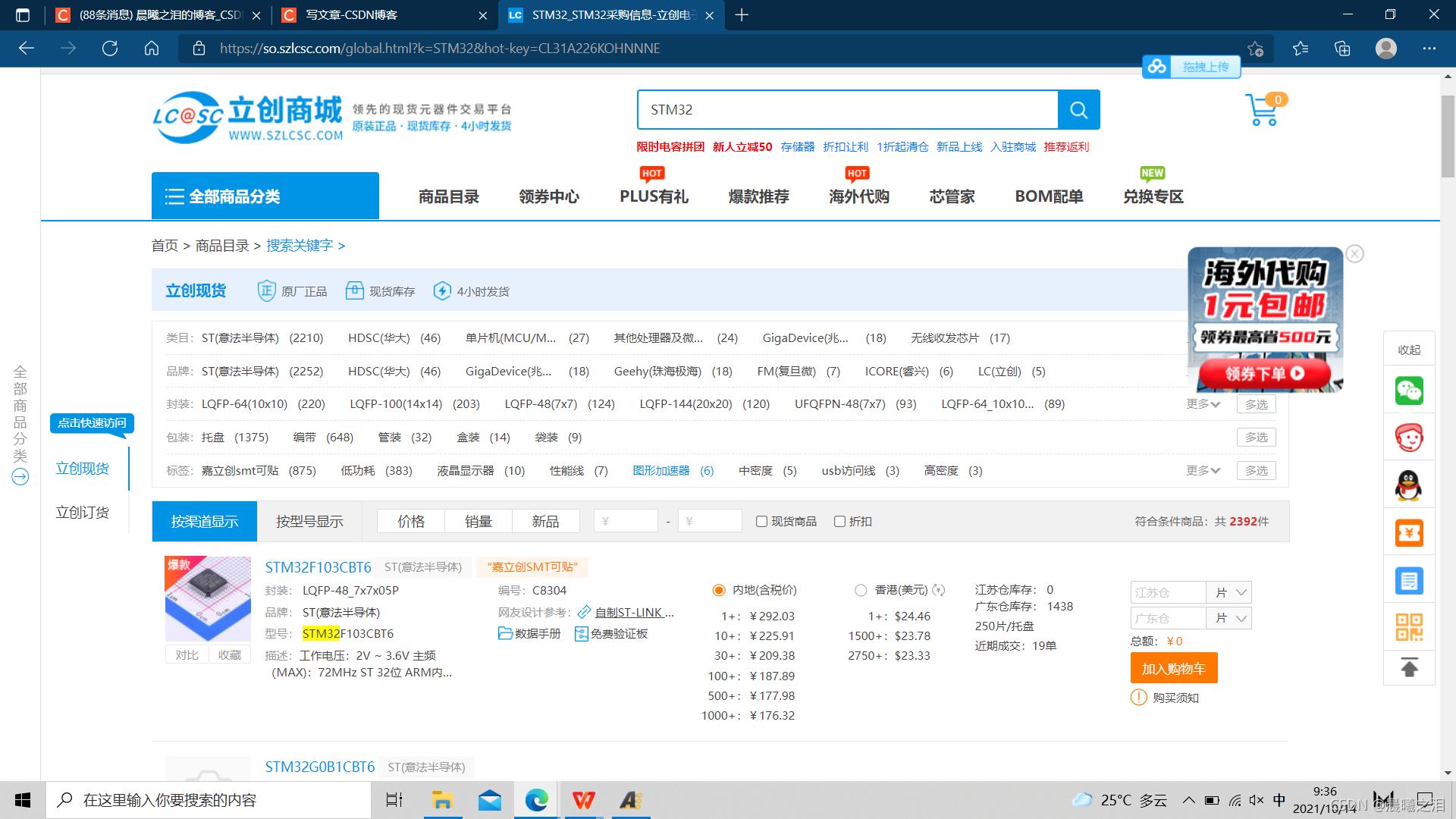Switch to 按型号显示 tab
Screen dimensions: 1456x819
point(309,522)
